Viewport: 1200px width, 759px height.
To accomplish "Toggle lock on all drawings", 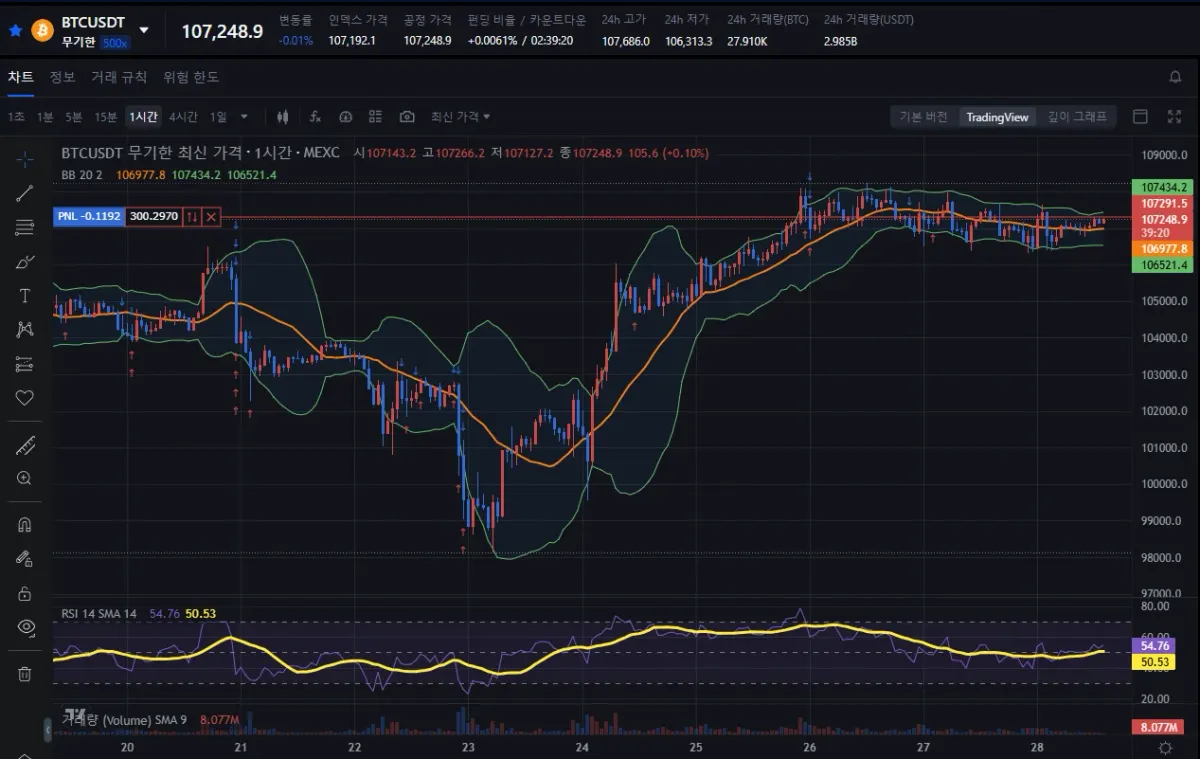I will pos(25,593).
